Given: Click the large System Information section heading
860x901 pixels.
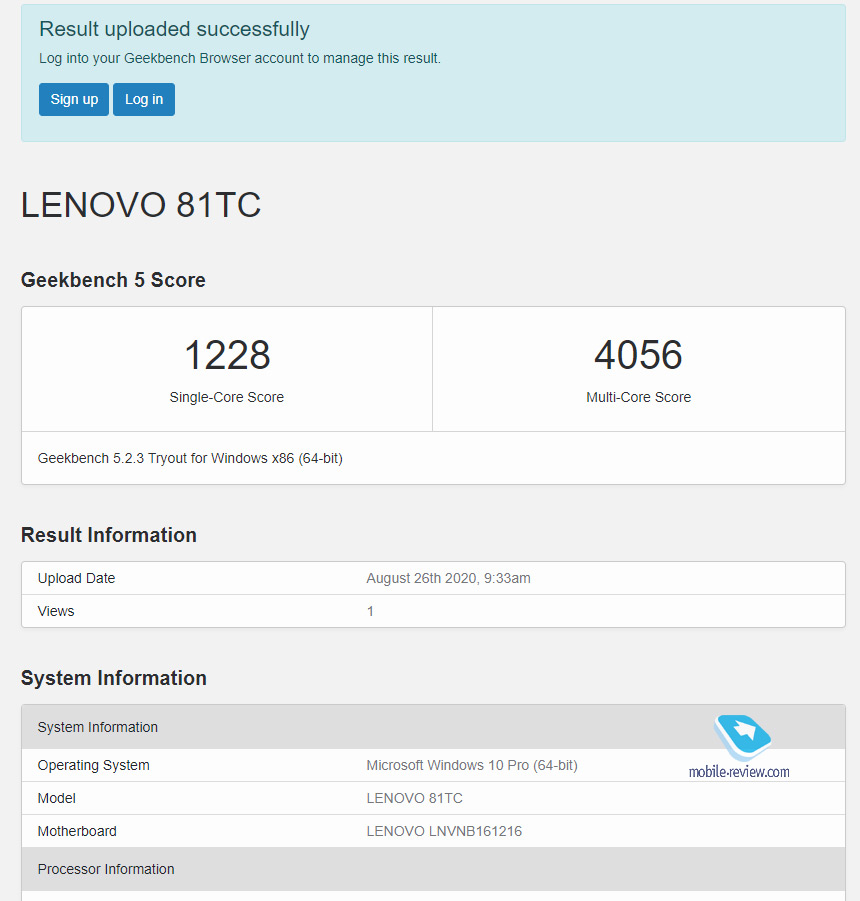Looking at the screenshot, I should 114,678.
